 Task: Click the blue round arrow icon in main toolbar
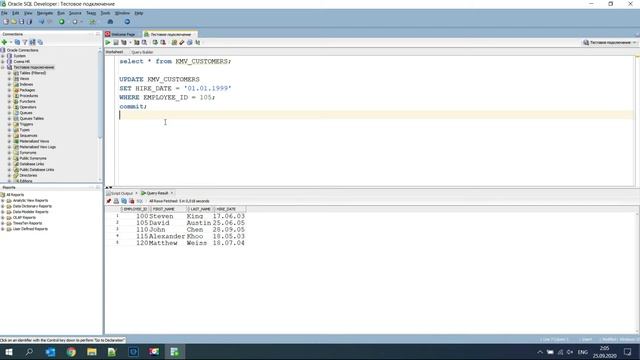(127, 22)
